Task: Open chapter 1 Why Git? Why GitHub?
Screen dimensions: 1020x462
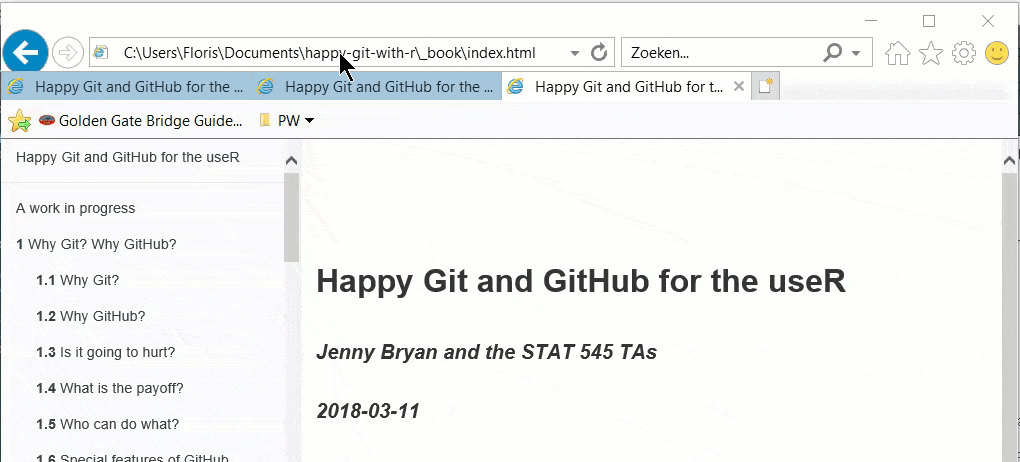Action: (96, 245)
